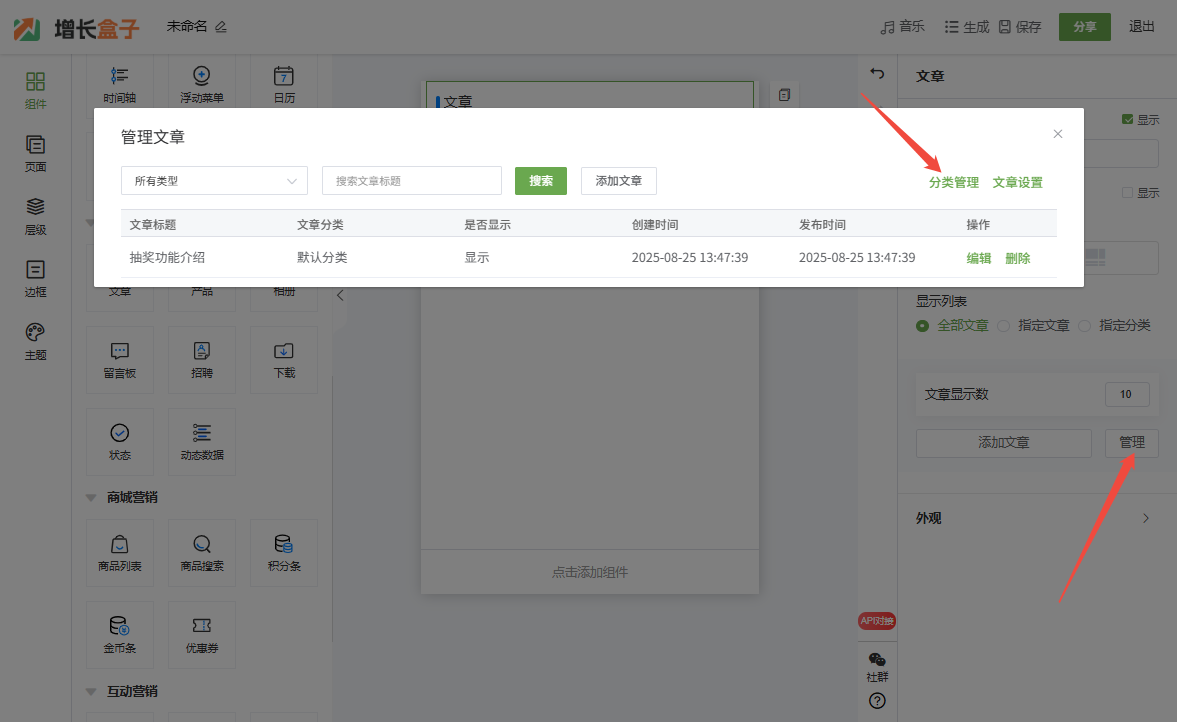Select the 招聘 recruitment component icon
This screenshot has height=722, width=1177.
202,359
